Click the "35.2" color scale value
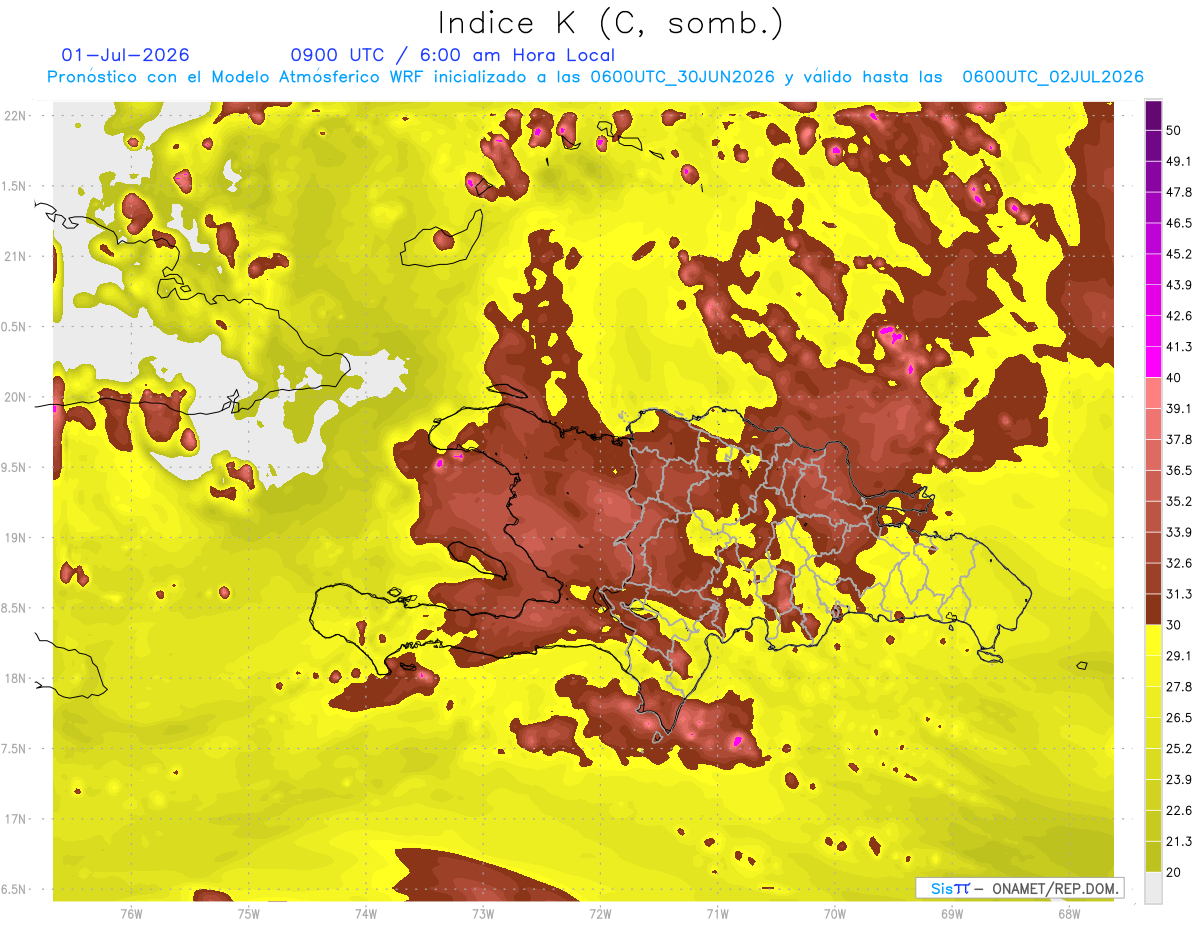Image resolution: width=1200 pixels, height=927 pixels. [1179, 501]
